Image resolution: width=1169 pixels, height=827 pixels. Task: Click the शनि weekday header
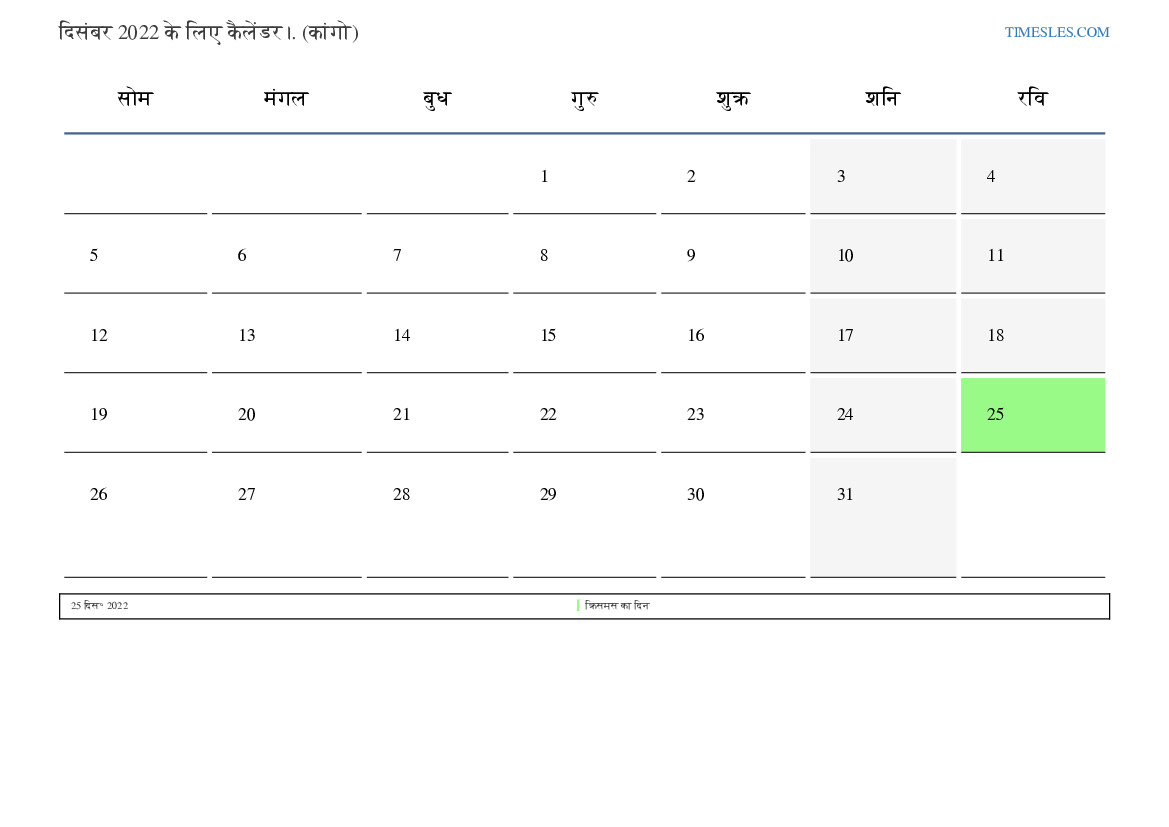coord(882,99)
